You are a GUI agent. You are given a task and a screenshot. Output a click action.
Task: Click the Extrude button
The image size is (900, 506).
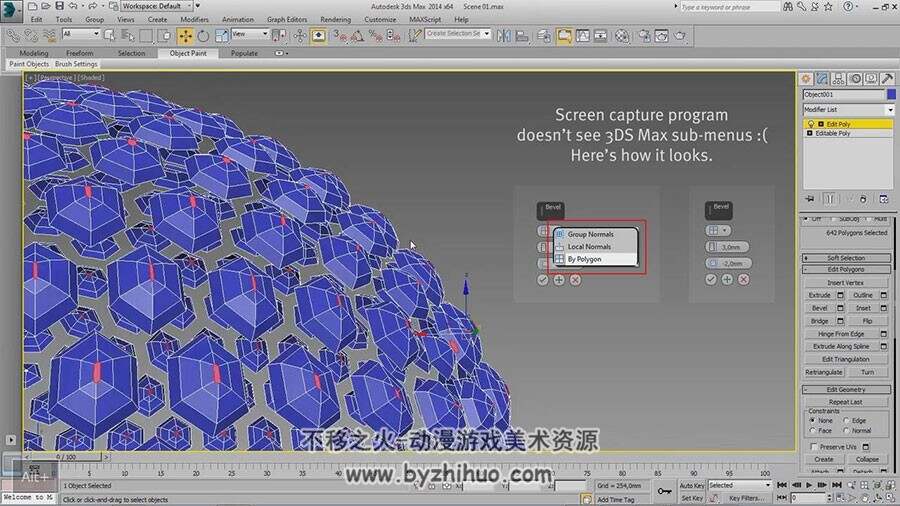point(819,295)
